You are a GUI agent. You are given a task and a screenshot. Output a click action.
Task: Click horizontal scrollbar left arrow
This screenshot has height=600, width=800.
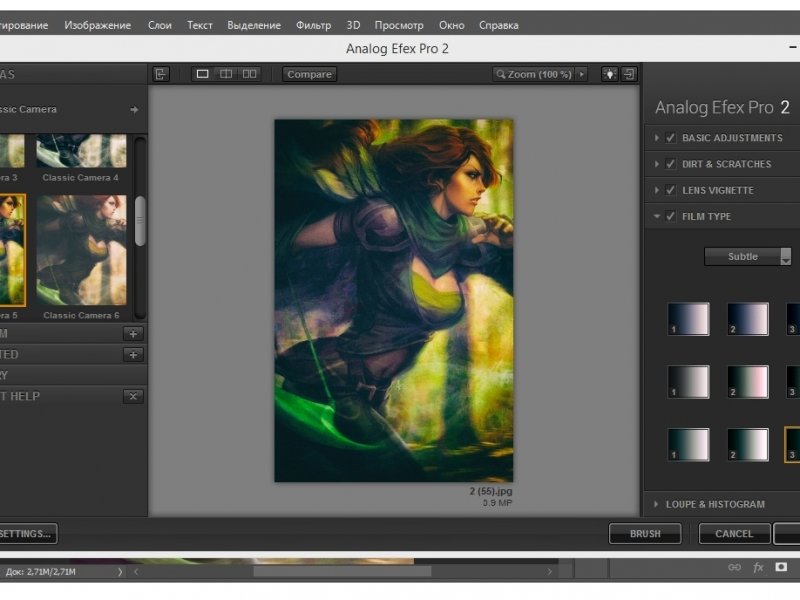click(x=136, y=572)
